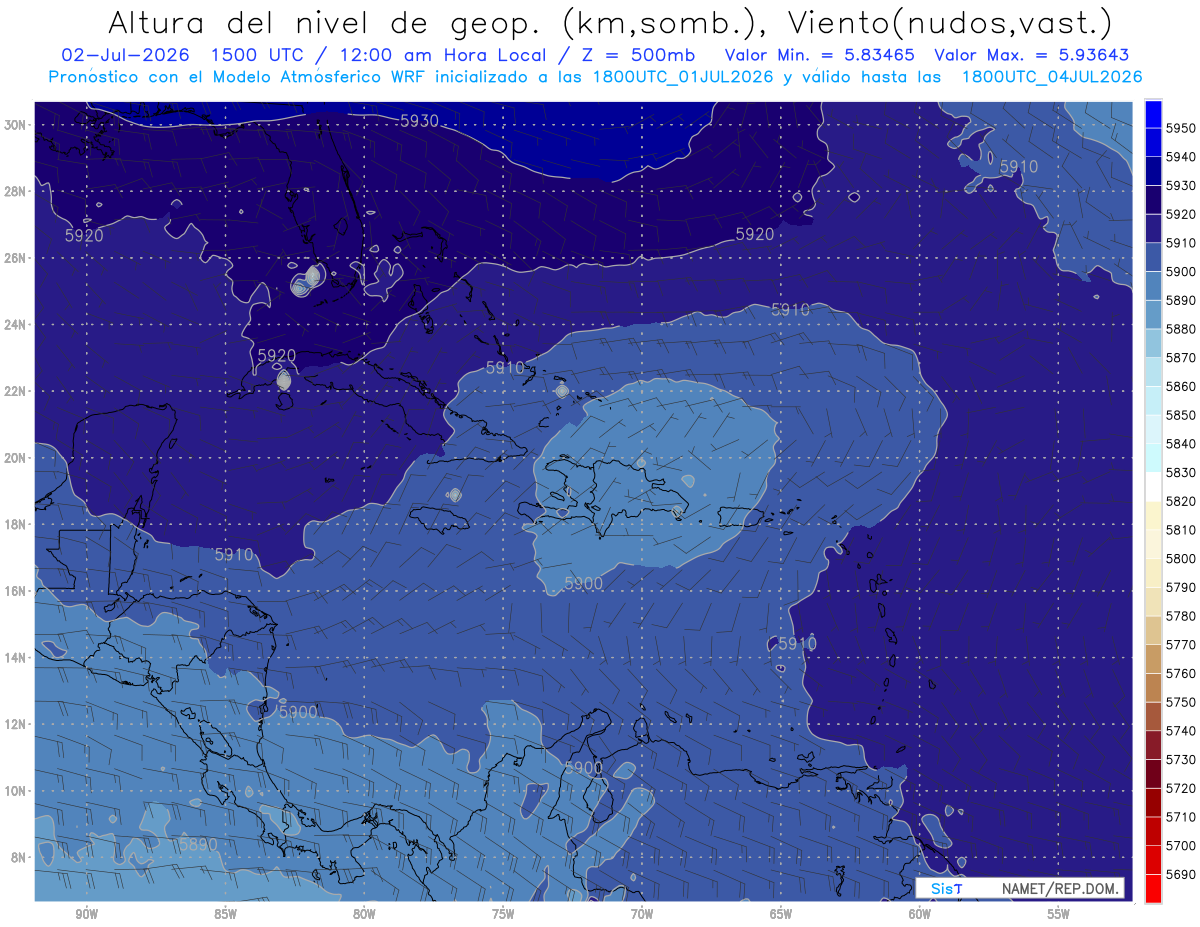Click the colorbar tick label 5870

(1181, 358)
